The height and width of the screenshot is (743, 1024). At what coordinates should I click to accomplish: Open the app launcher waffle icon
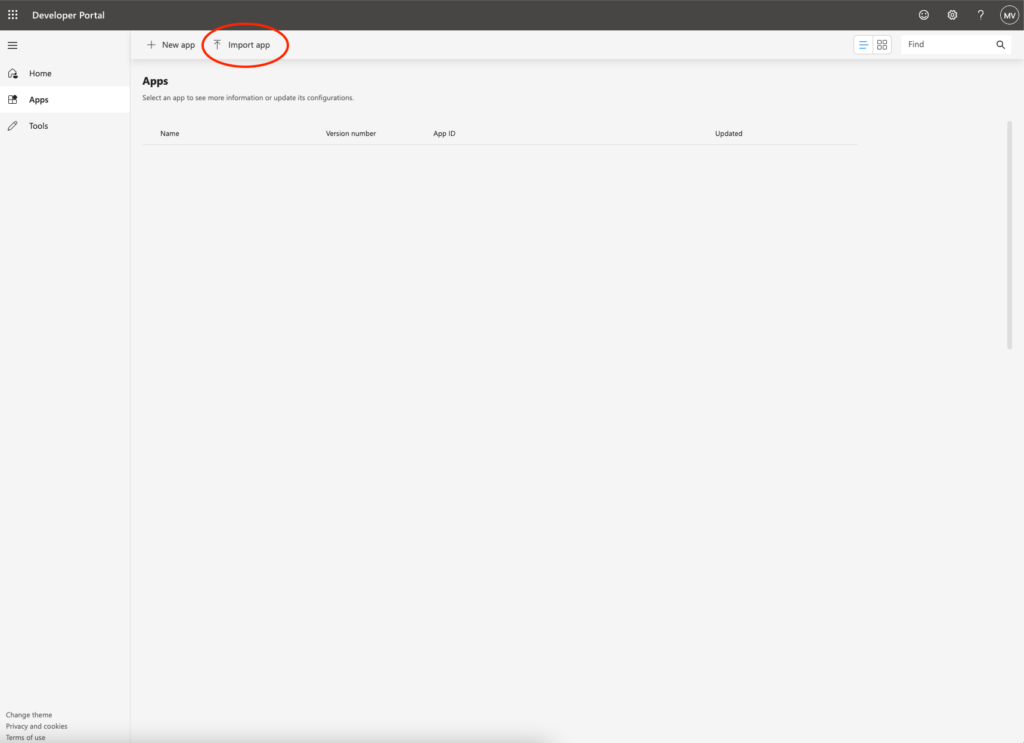[x=12, y=14]
